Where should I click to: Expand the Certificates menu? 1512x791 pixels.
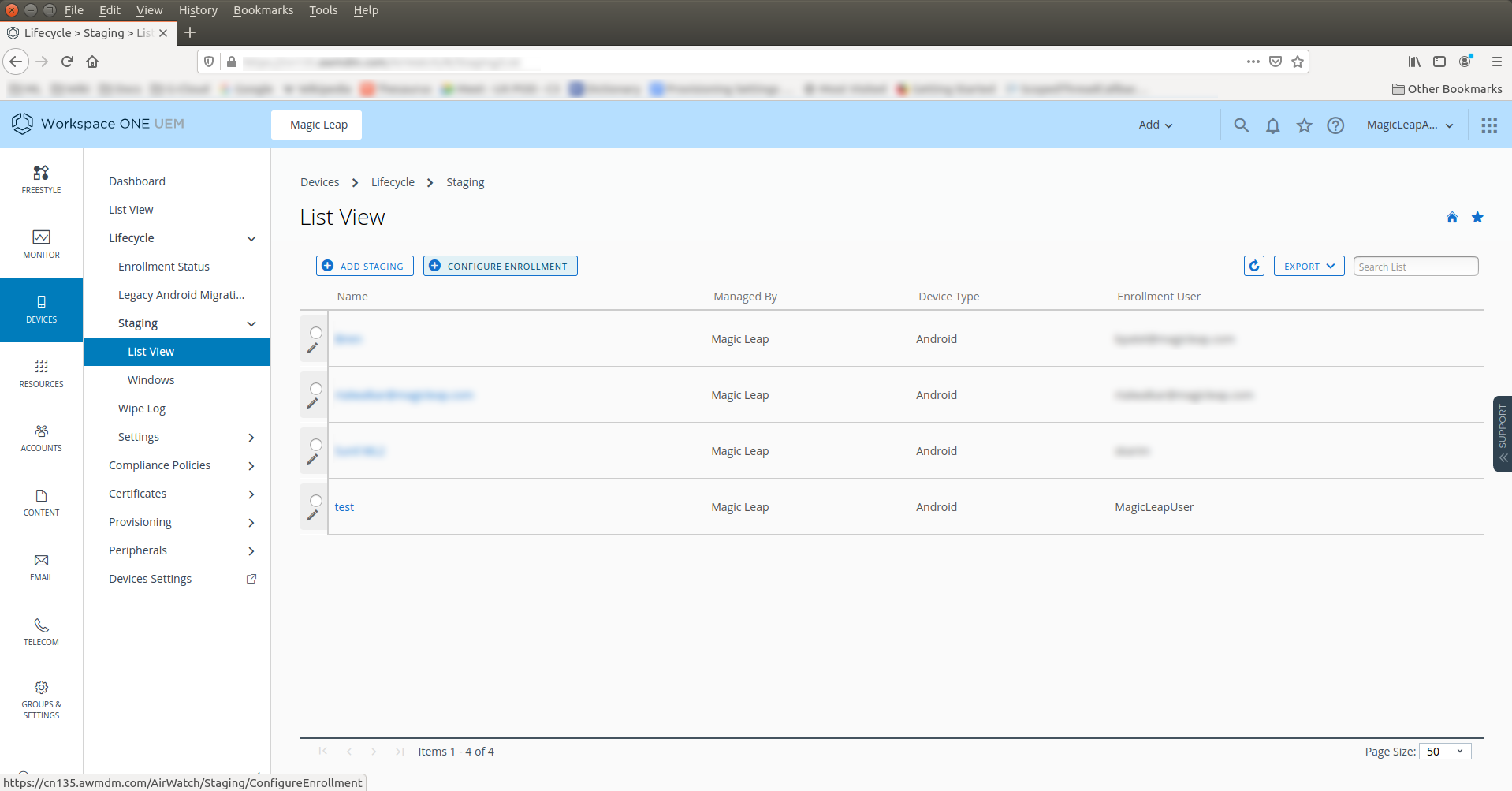coord(251,494)
